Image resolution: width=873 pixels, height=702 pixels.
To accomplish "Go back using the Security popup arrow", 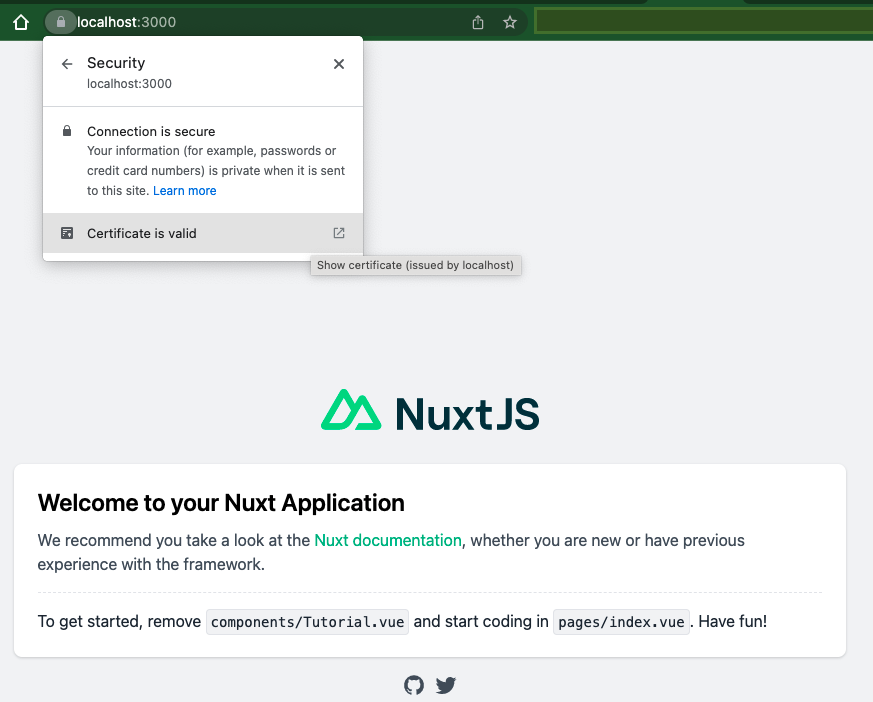I will (67, 64).
